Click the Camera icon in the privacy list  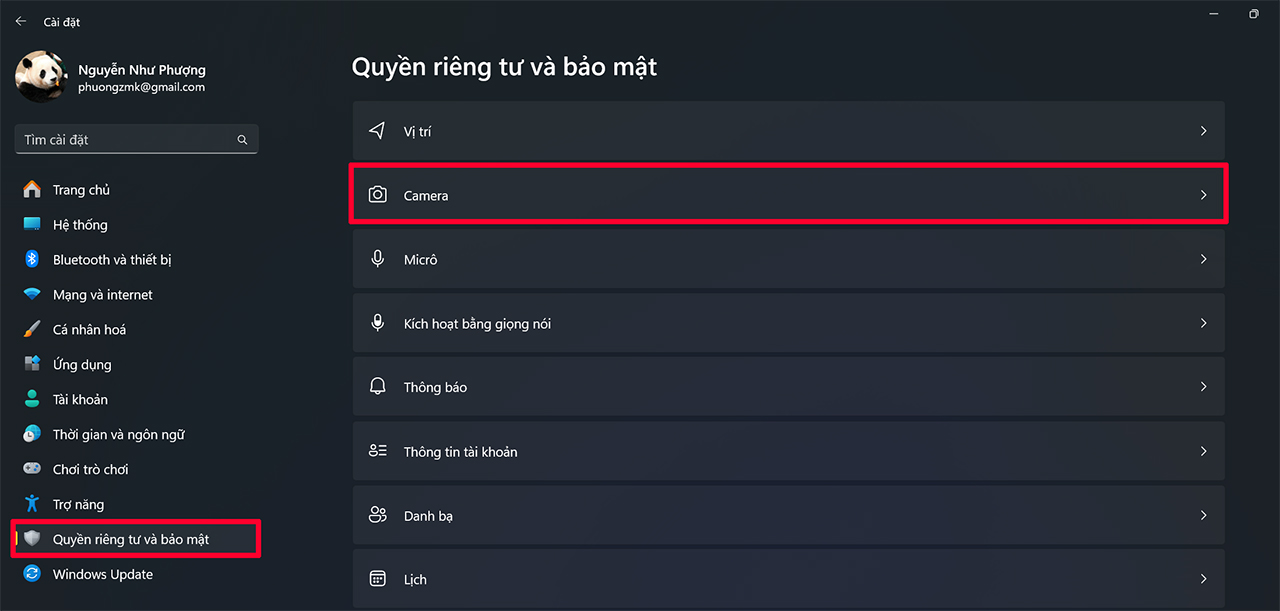(x=377, y=195)
